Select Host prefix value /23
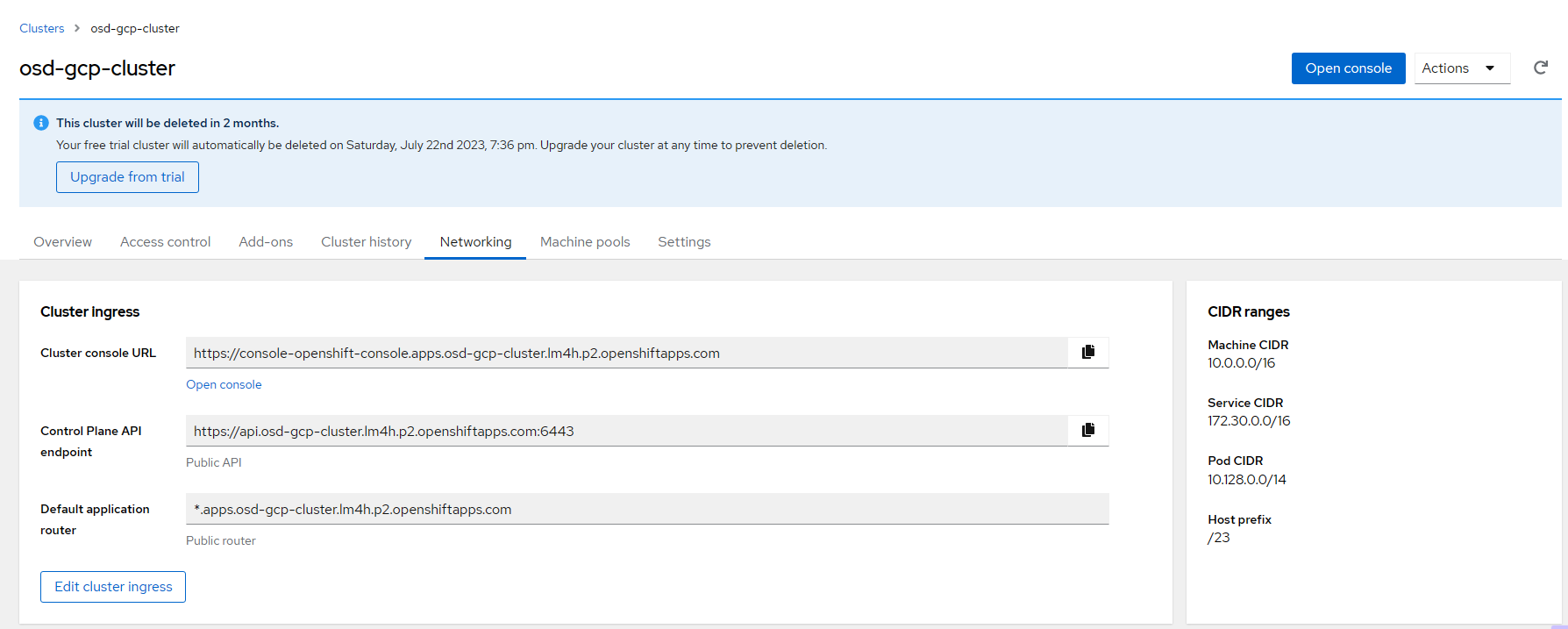 point(1219,538)
